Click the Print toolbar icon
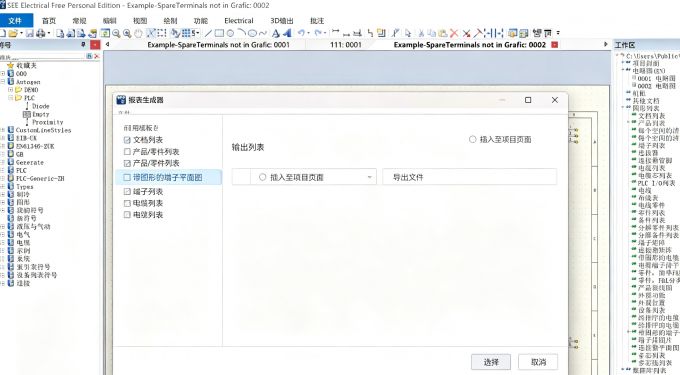 (x=41, y=33)
